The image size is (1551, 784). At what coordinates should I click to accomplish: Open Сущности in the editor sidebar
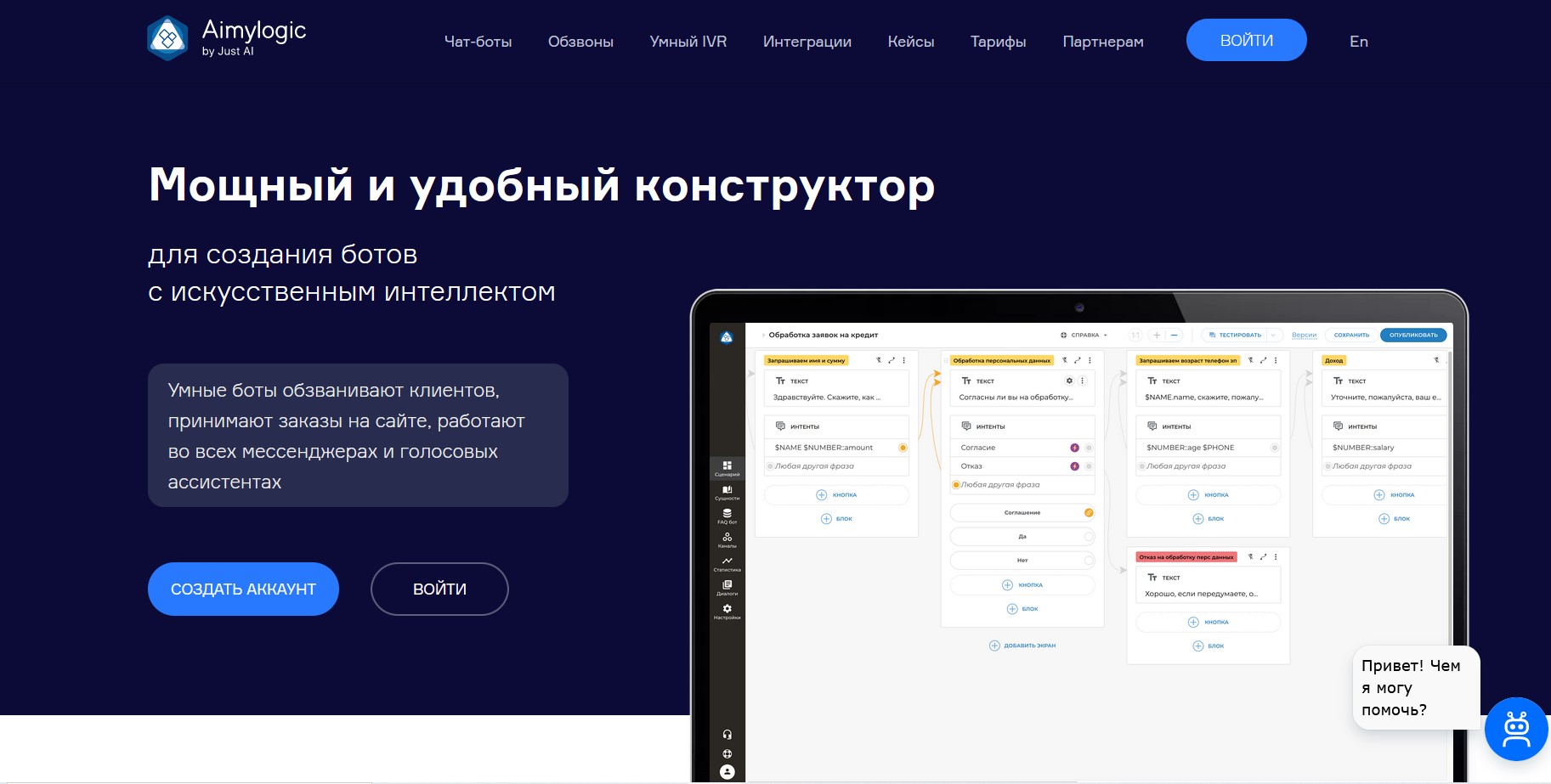pyautogui.click(x=727, y=492)
